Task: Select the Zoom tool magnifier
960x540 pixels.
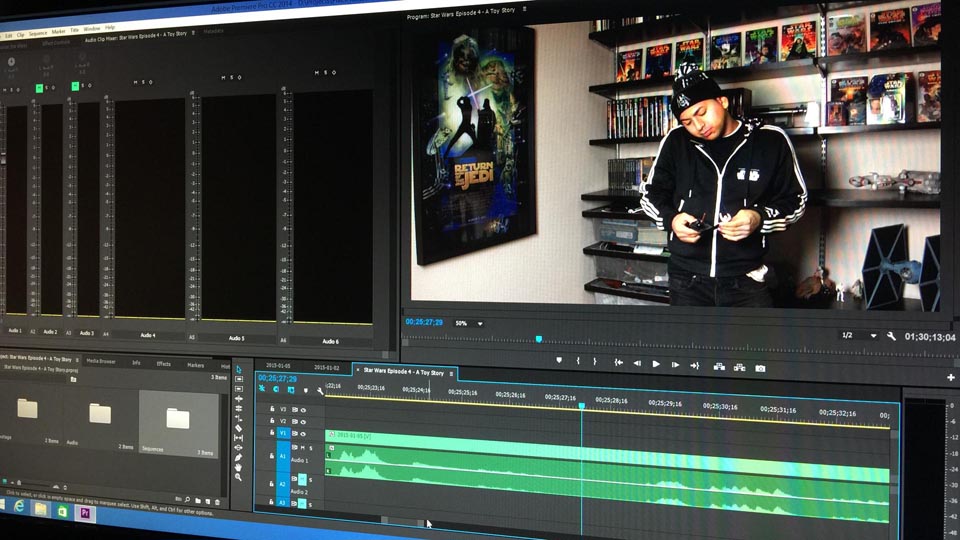Action: [238, 477]
